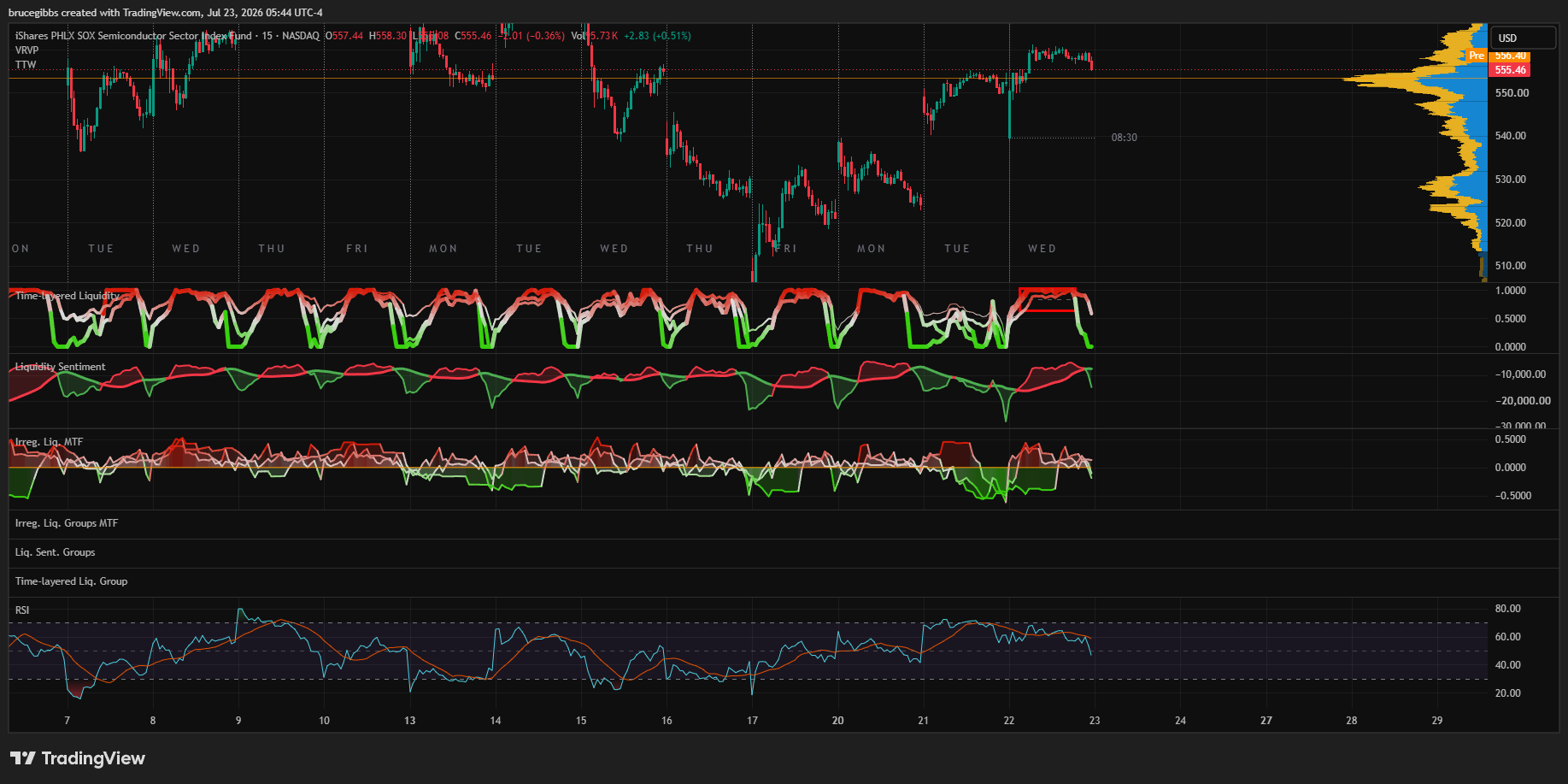
Task: Click the red 555.46 last price label
Action: pos(1510,70)
